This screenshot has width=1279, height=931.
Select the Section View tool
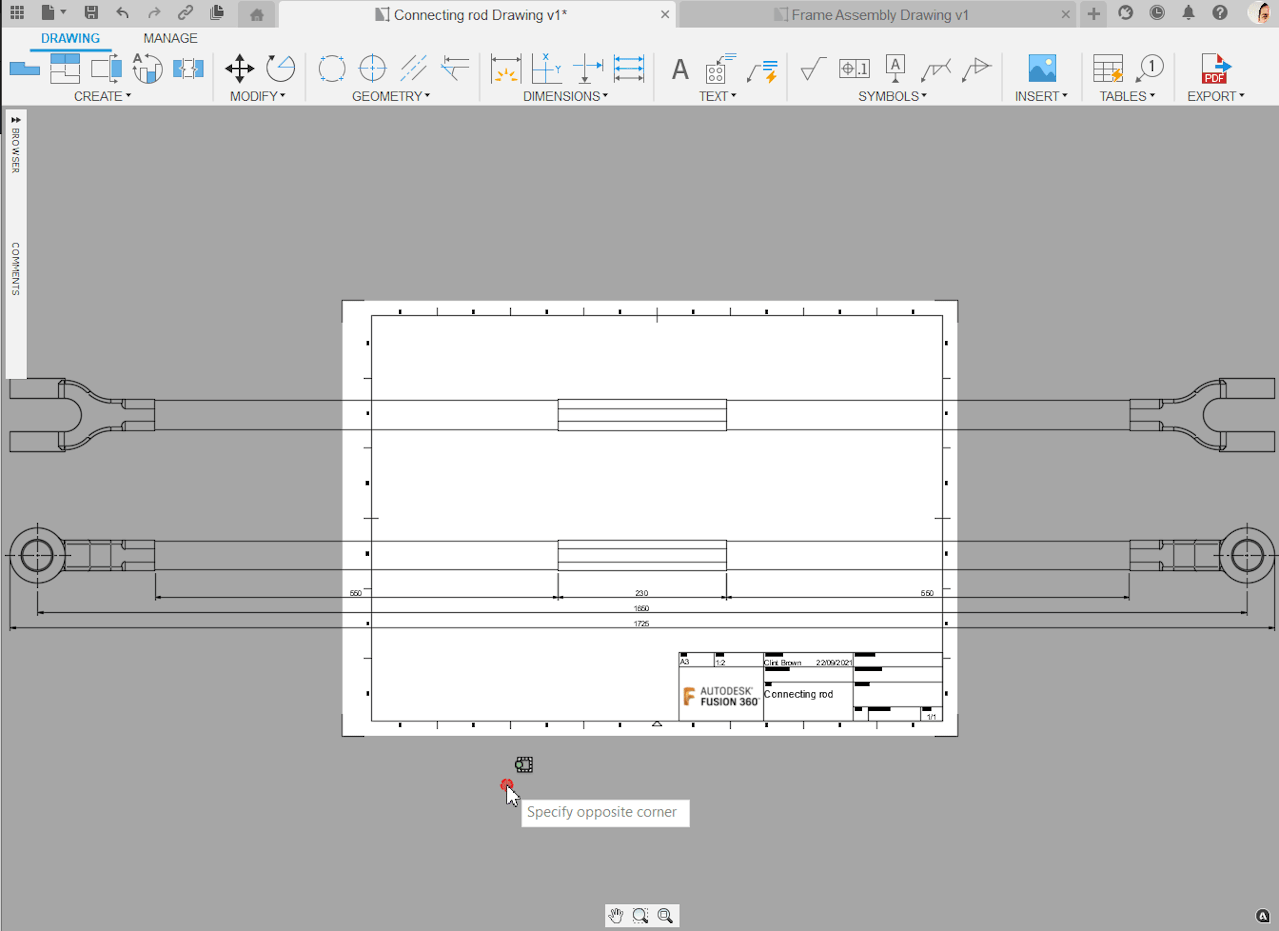pyautogui.click(x=106, y=69)
